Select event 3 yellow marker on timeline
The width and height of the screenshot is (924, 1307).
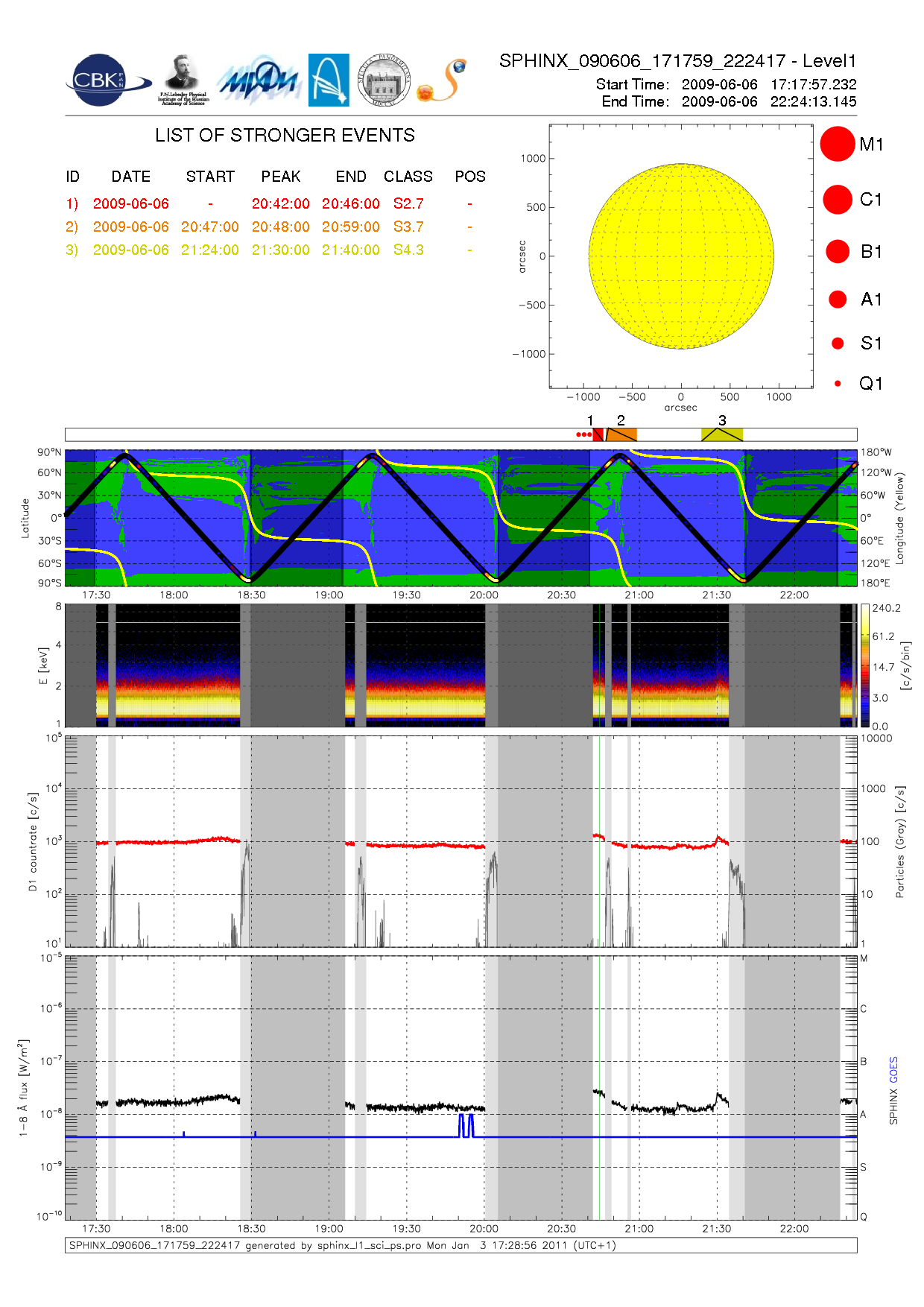pyautogui.click(x=722, y=435)
